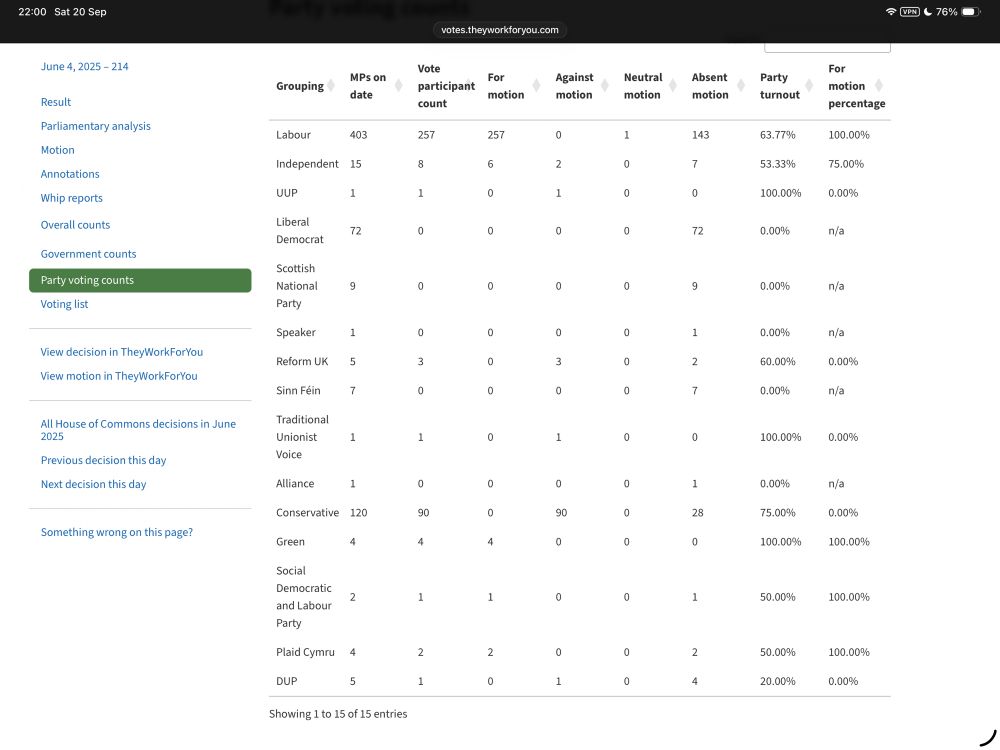Open June 4, 2025 – 214 link
Image resolution: width=1000 pixels, height=750 pixels.
coord(85,66)
